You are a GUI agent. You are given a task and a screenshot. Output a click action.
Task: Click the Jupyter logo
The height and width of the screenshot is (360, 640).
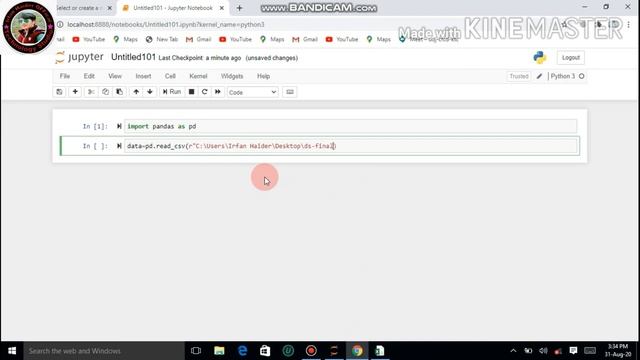coord(80,58)
